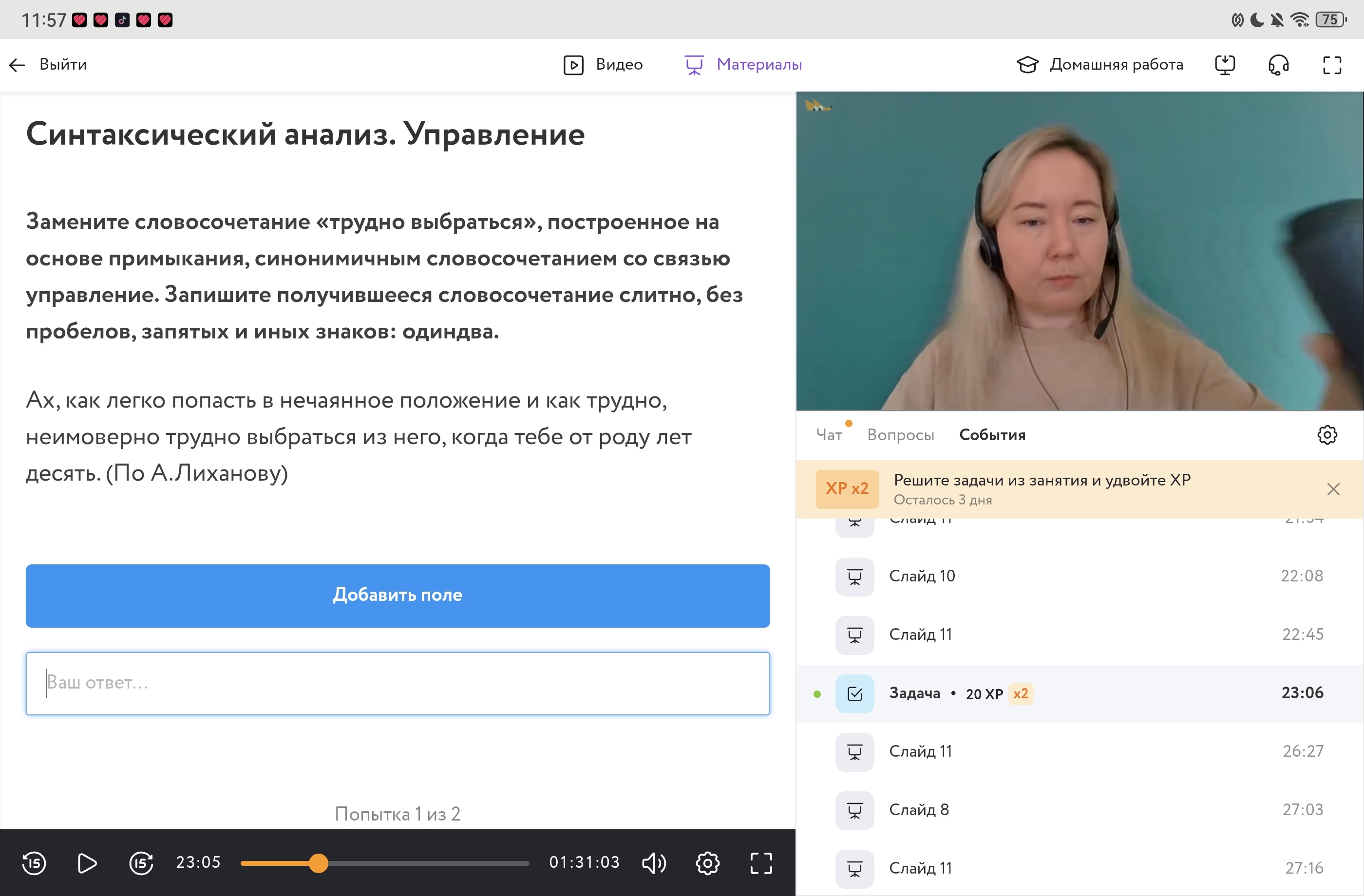The height and width of the screenshot is (896, 1364).
Task: Jump to Слайд 11 at 27:16
Action: tap(1079, 869)
